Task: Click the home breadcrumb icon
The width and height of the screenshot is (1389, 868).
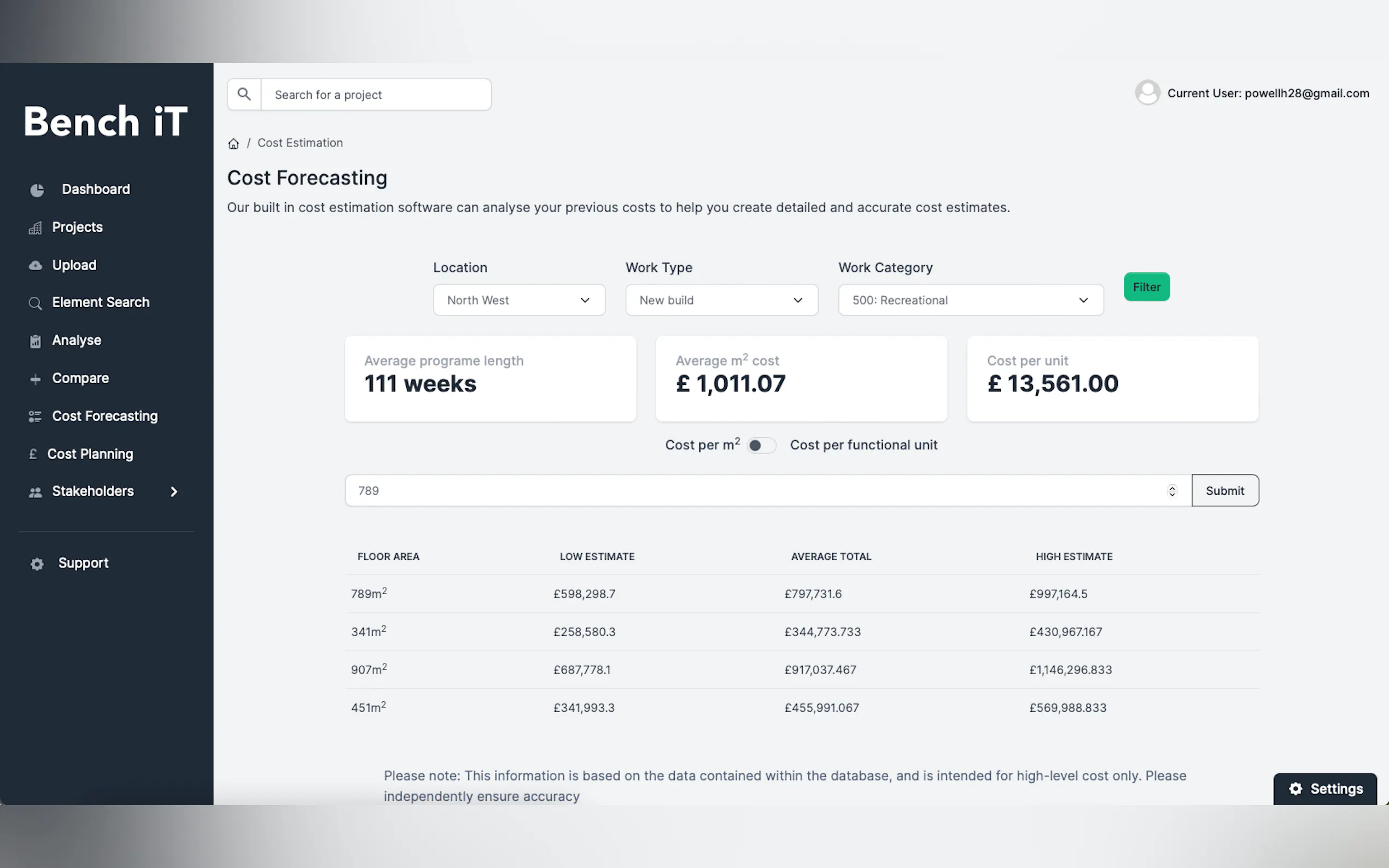Action: (233, 144)
